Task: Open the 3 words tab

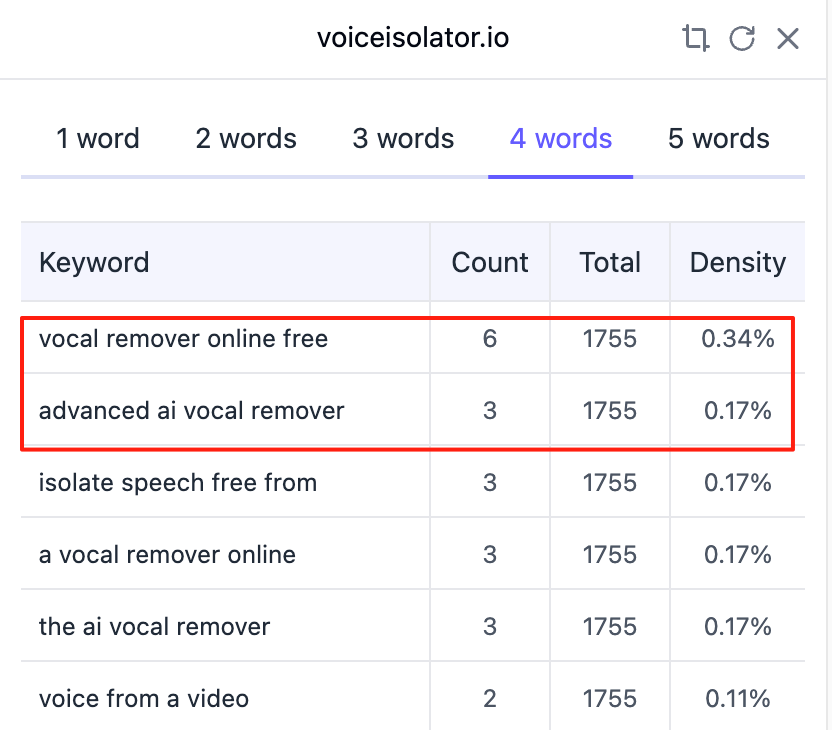Action: 403,139
